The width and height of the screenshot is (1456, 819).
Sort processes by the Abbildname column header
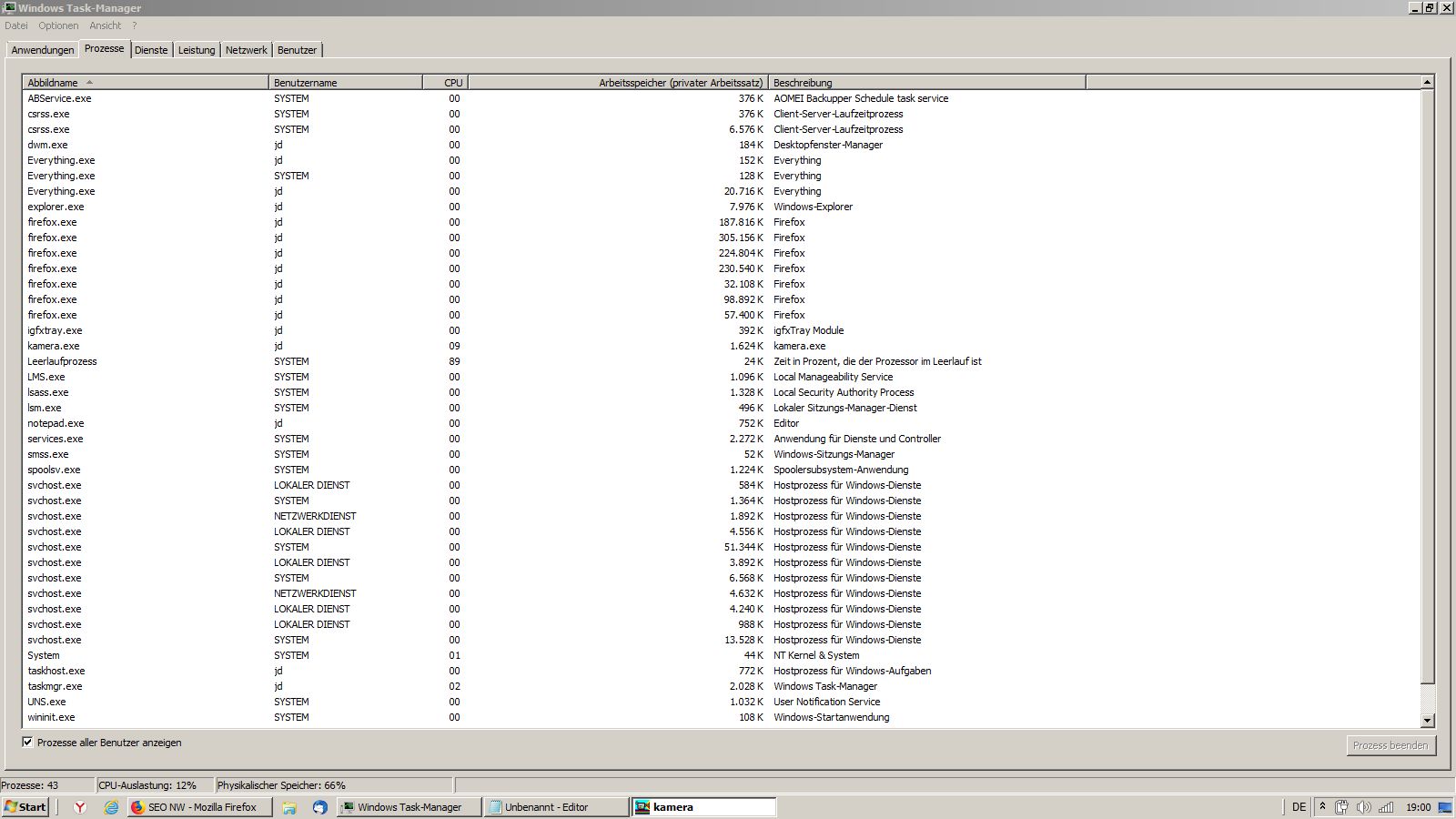pos(146,83)
